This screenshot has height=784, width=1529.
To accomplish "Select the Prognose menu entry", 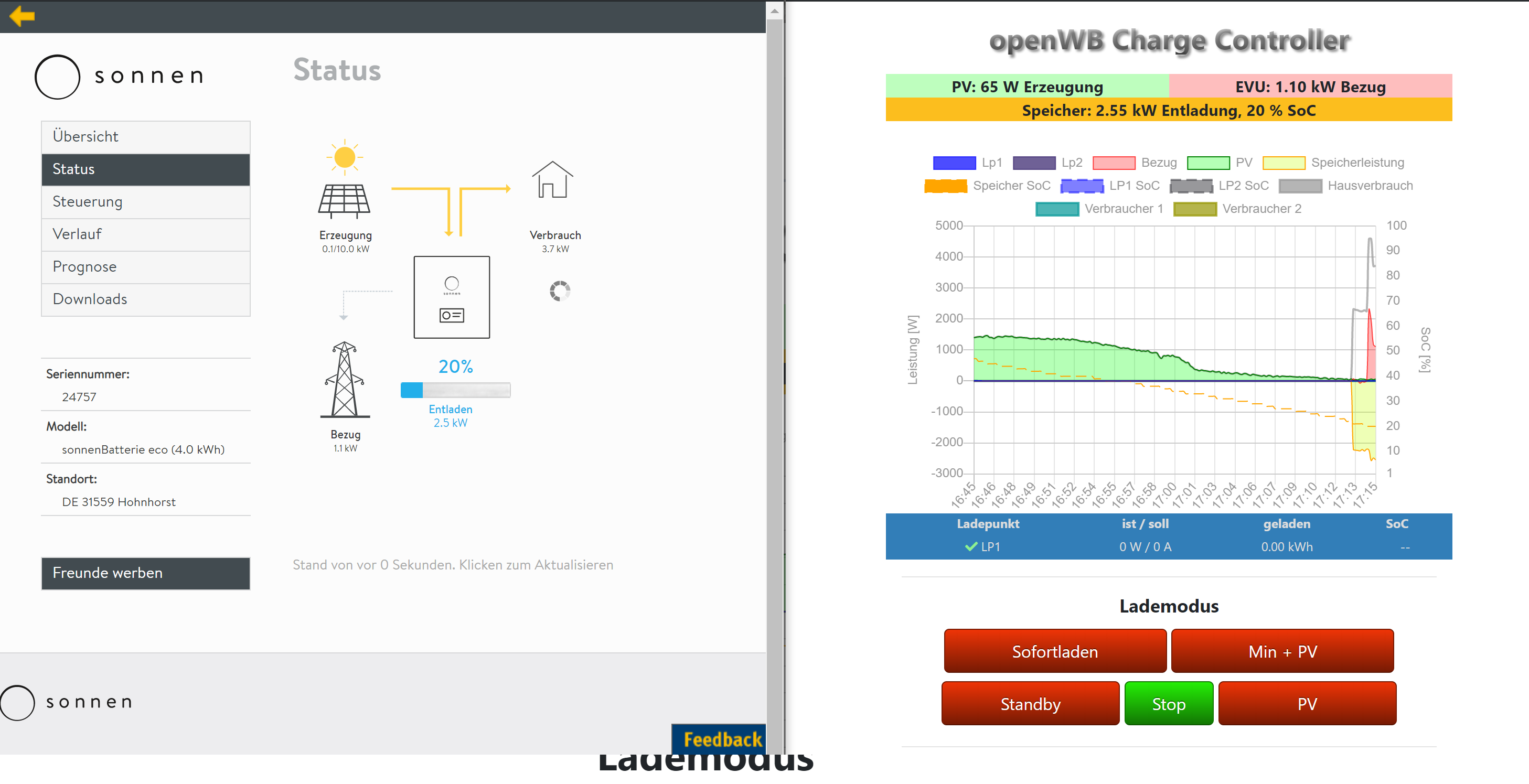I will (145, 267).
